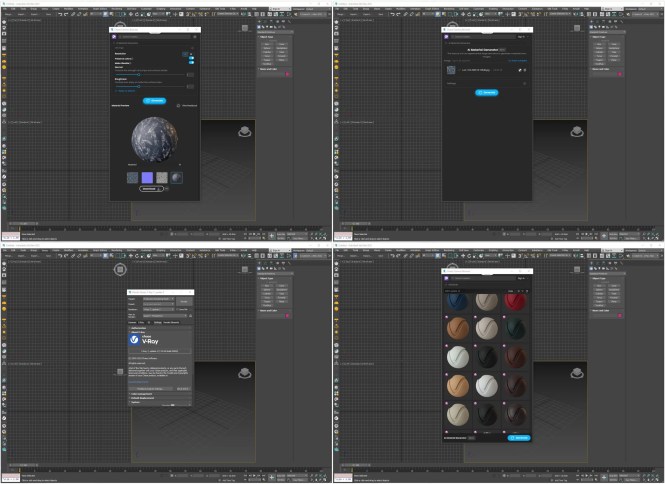This screenshot has width=665, height=484.
Task: Click the upload image link in the AI Material Generator
Action: pos(517,61)
